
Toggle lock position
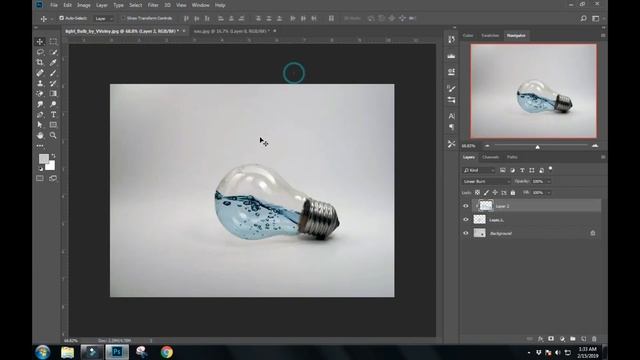[x=495, y=193]
